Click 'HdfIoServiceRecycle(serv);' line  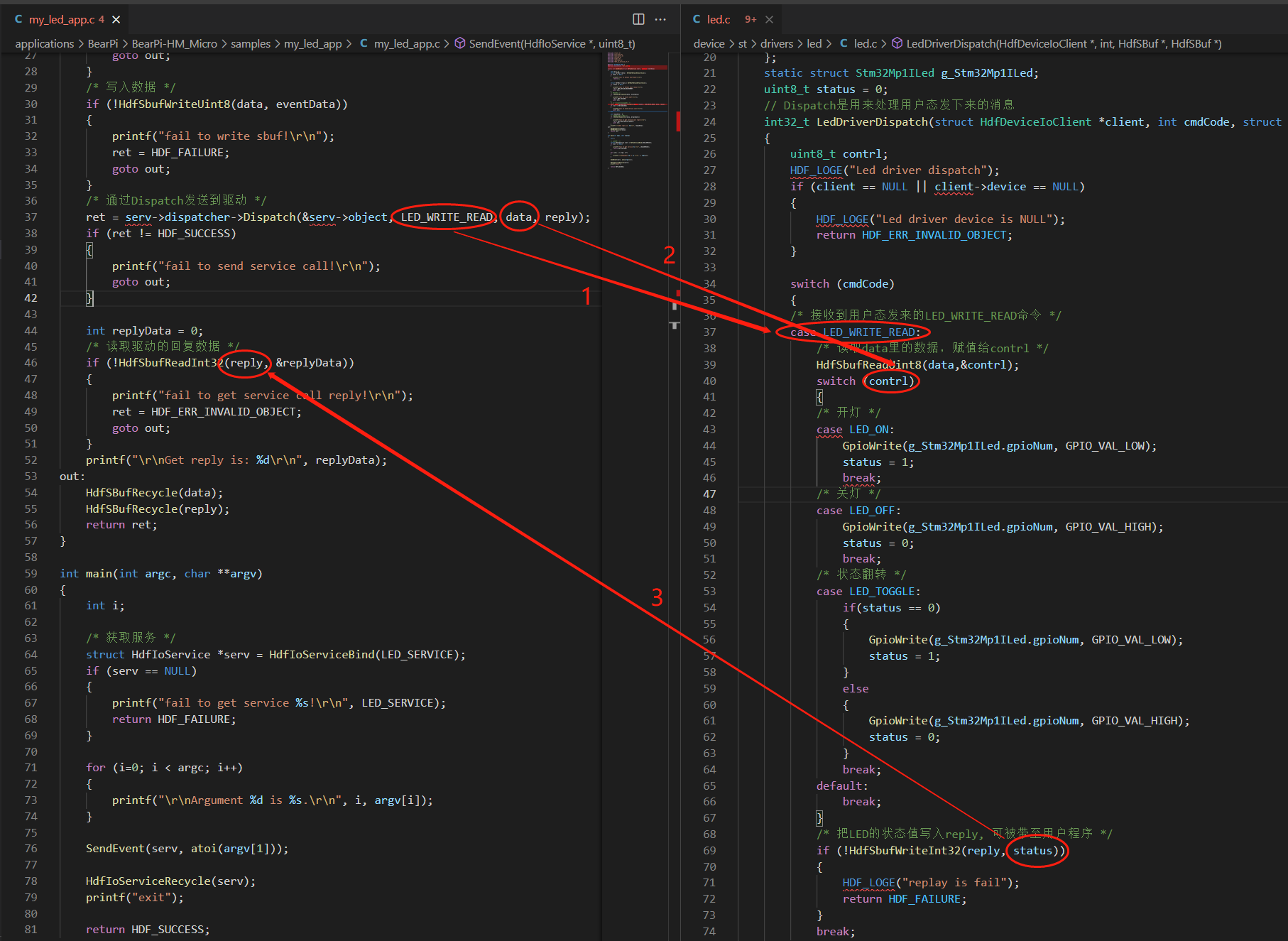tap(170, 881)
